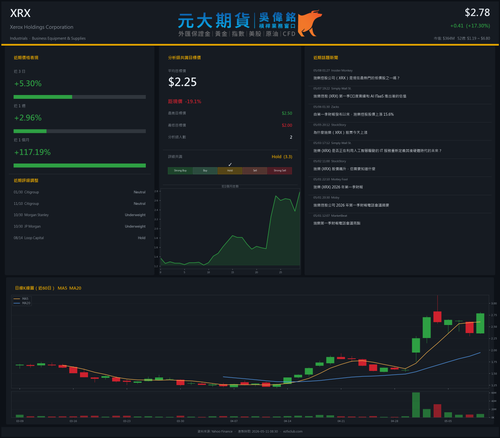Image resolution: width=500 pixels, height=438 pixels.
Task: Click the last green candlestick on chart
Action: click(x=480, y=323)
